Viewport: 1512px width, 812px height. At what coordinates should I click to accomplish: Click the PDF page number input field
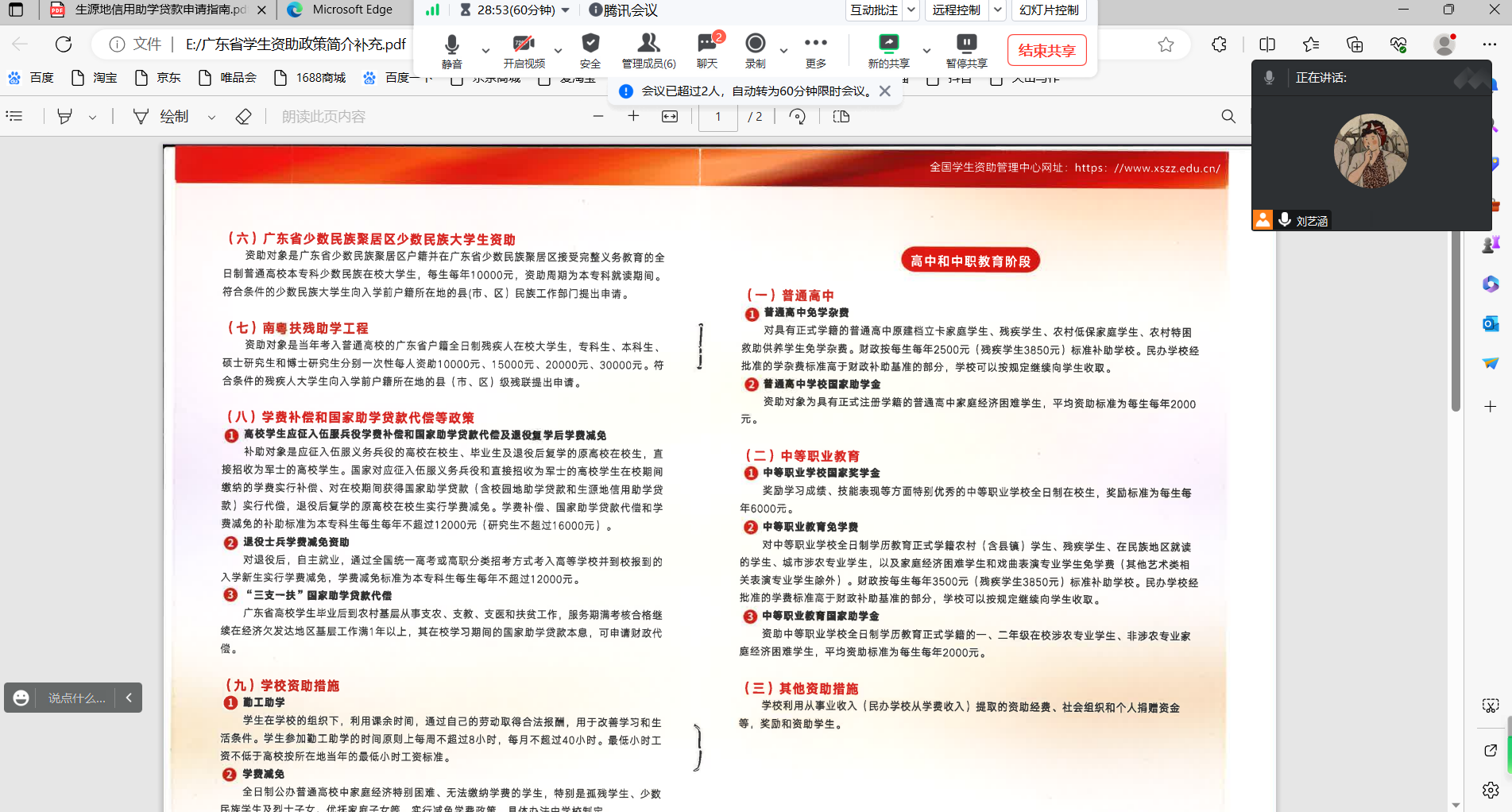click(718, 117)
